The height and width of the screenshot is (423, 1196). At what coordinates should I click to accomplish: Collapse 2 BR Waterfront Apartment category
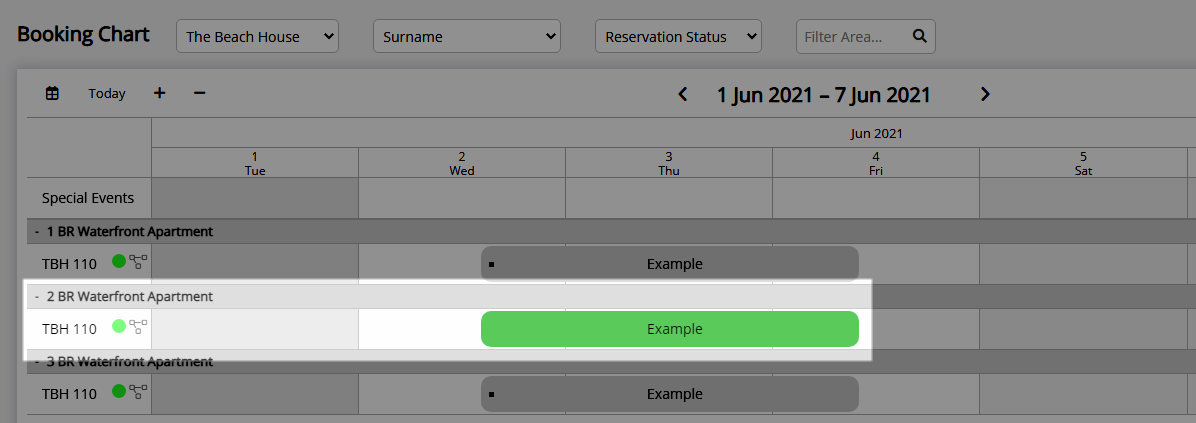pyautogui.click(x=37, y=296)
